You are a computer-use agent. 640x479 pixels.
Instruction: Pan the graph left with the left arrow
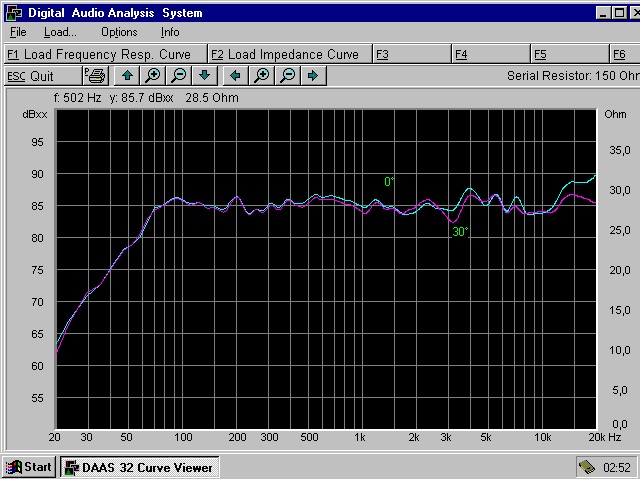235,76
